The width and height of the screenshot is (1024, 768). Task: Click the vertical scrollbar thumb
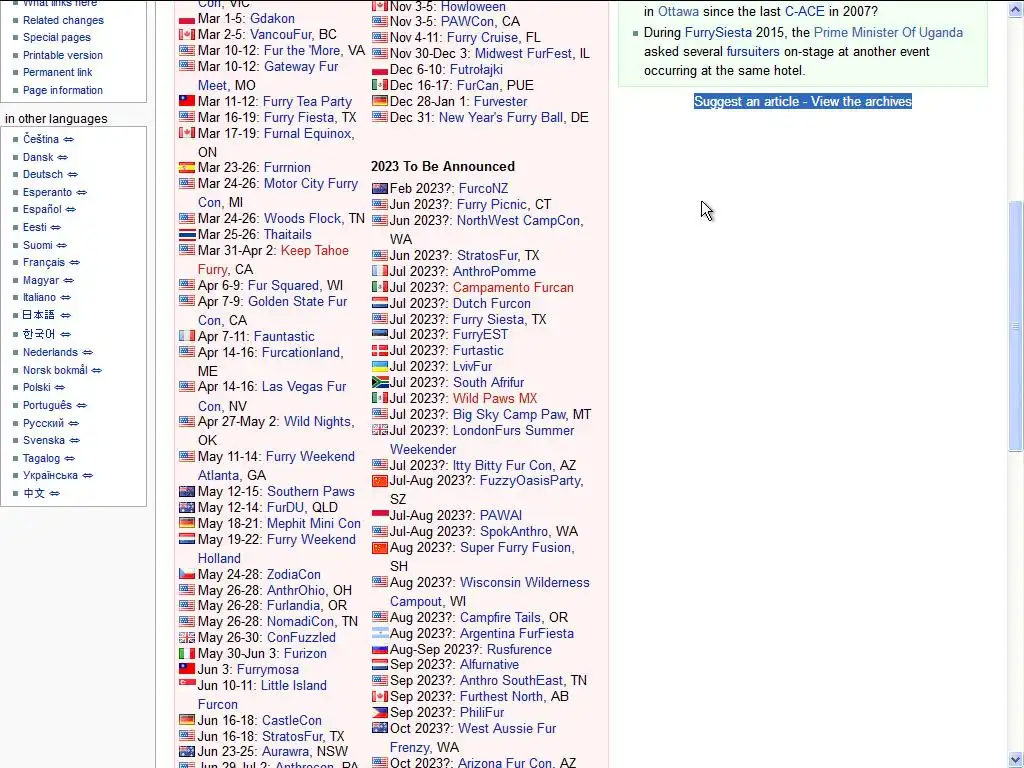[x=1016, y=325]
